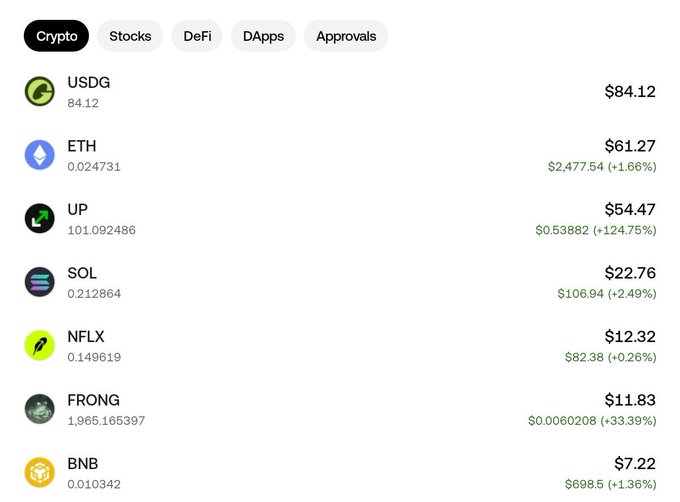The image size is (680, 502).
Task: Click the $61.27 ETH value
Action: click(630, 146)
